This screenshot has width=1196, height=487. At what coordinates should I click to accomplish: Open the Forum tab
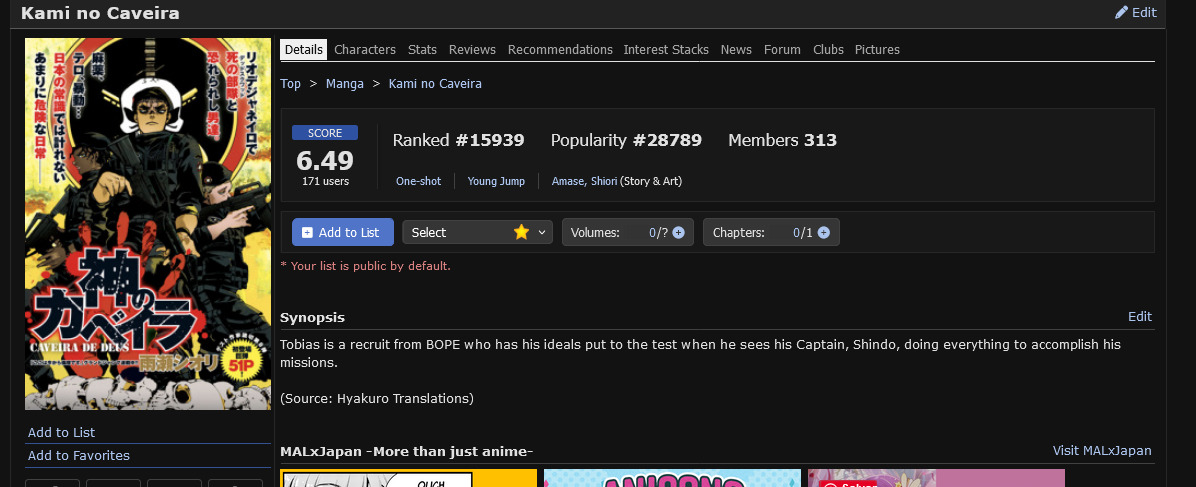pos(782,50)
